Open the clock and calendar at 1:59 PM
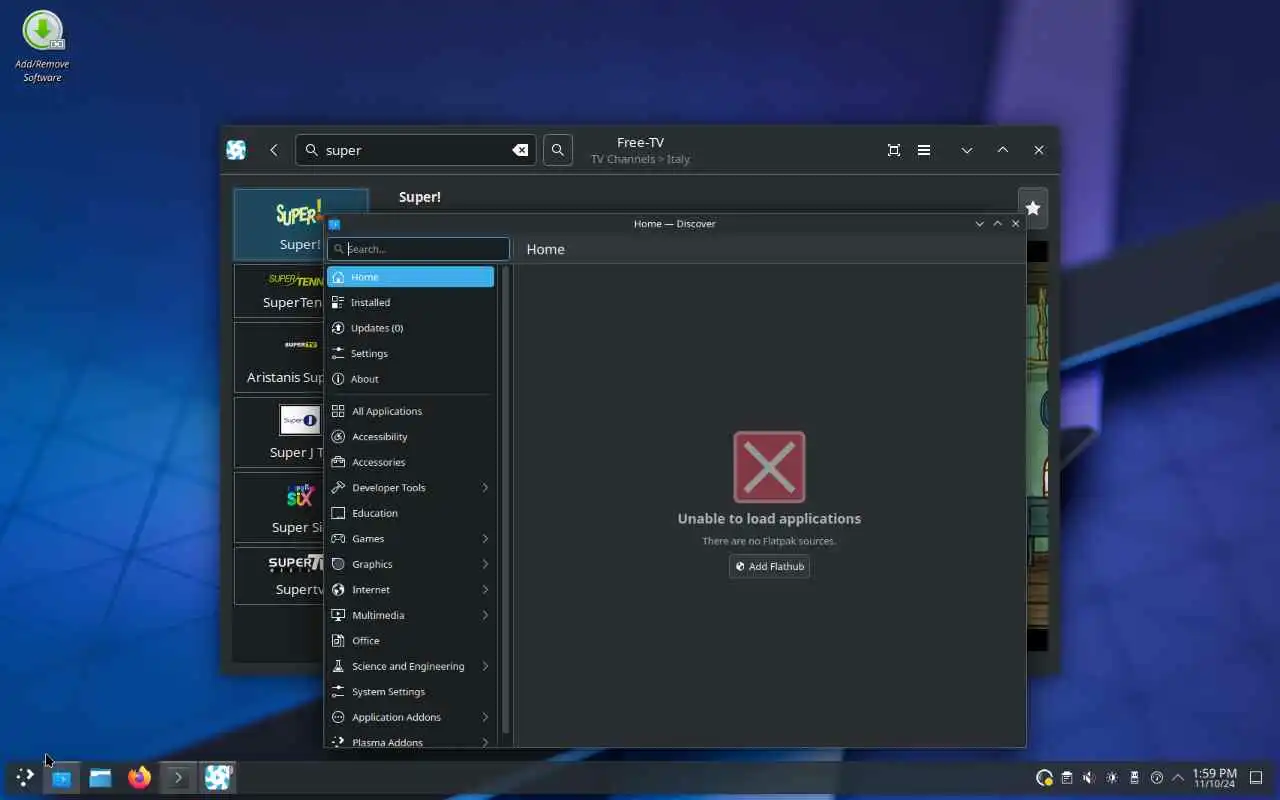 pos(1214,778)
